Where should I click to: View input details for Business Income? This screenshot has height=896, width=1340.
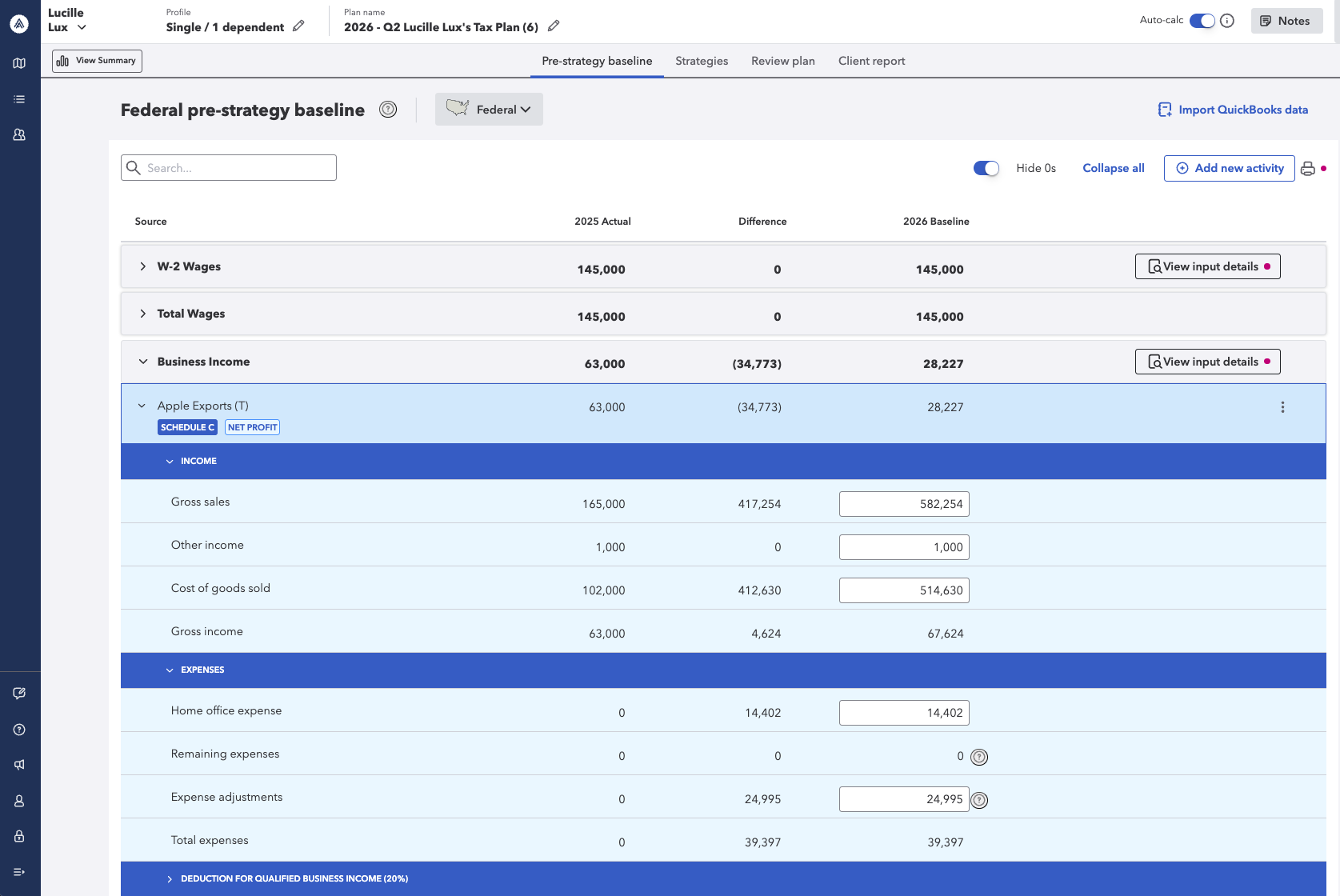[x=1207, y=362]
